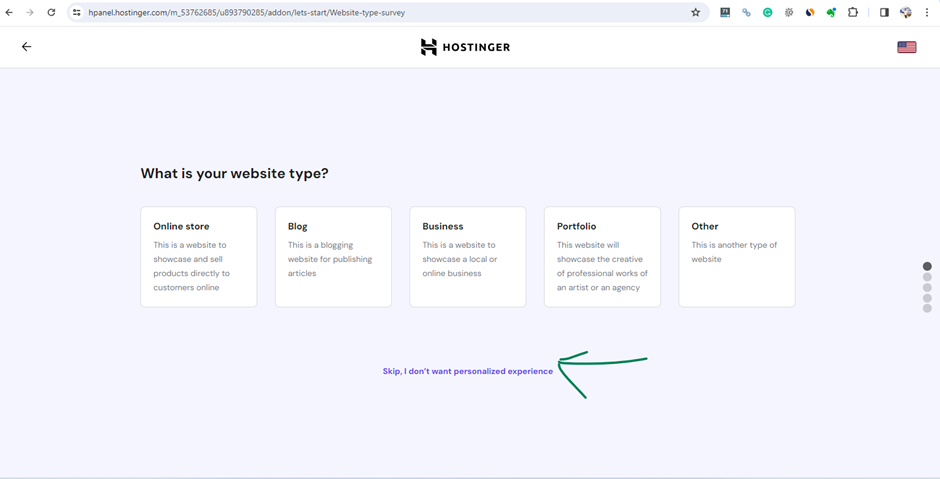Open the Grammarly extension icon
Screen dimensions: 940x479
(767, 12)
